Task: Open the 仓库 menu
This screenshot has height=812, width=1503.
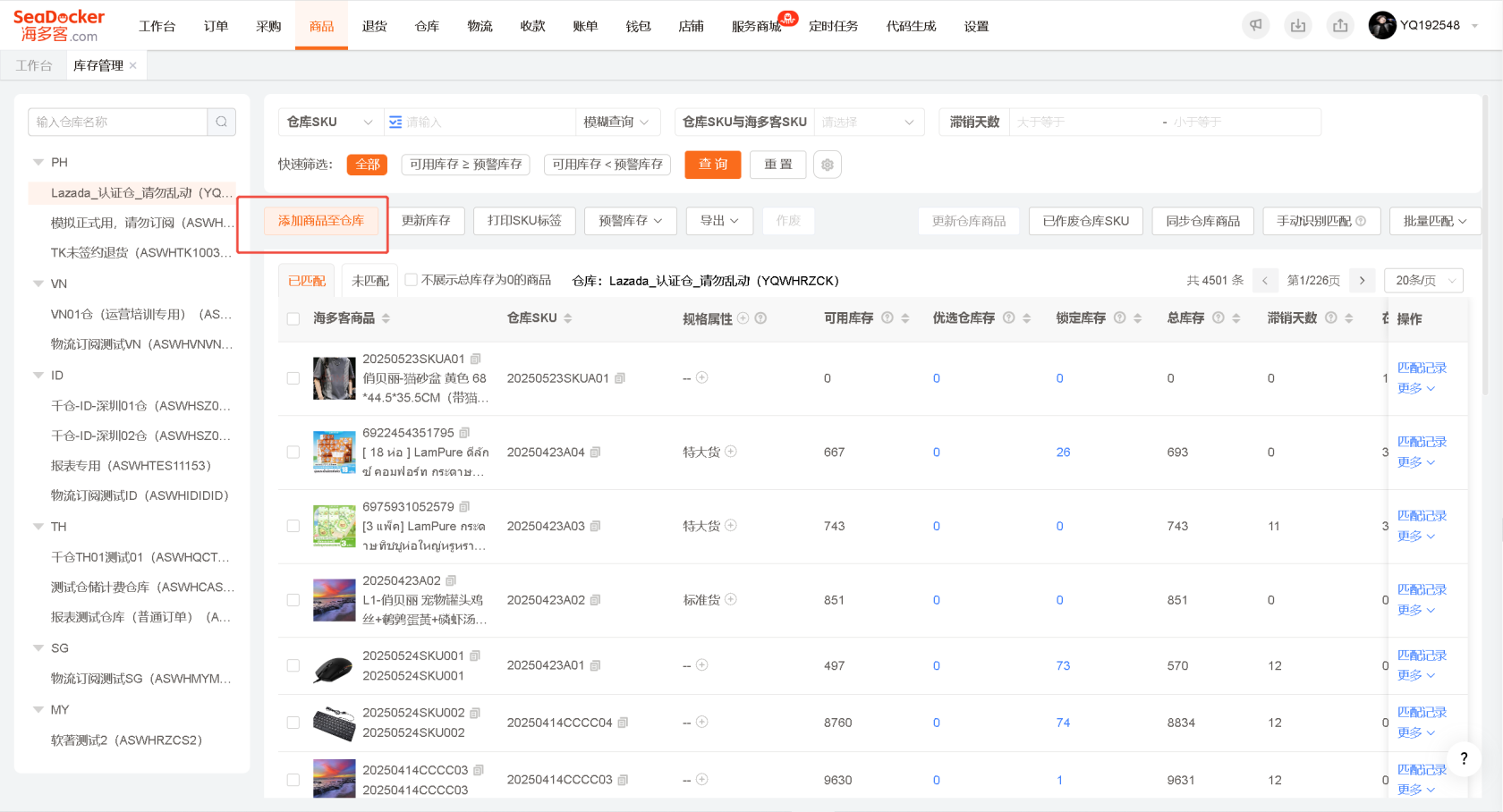Action: 427,26
